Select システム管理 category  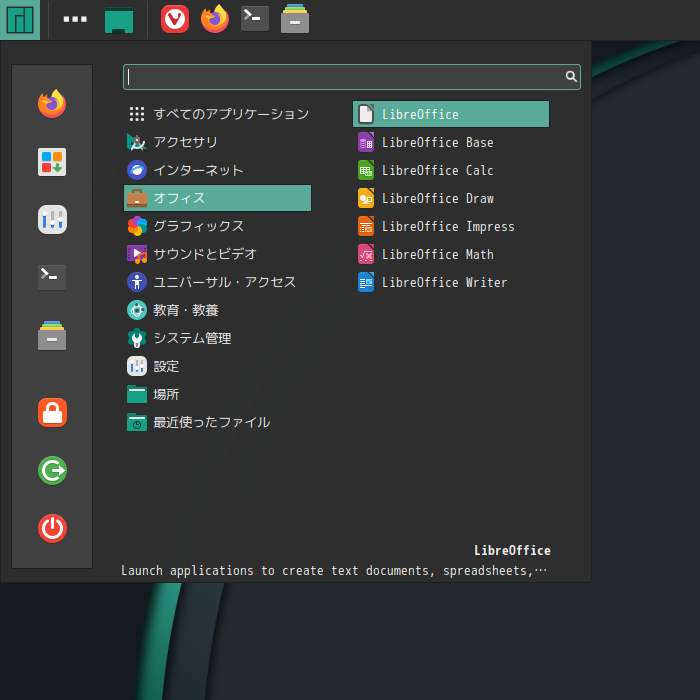(217, 338)
